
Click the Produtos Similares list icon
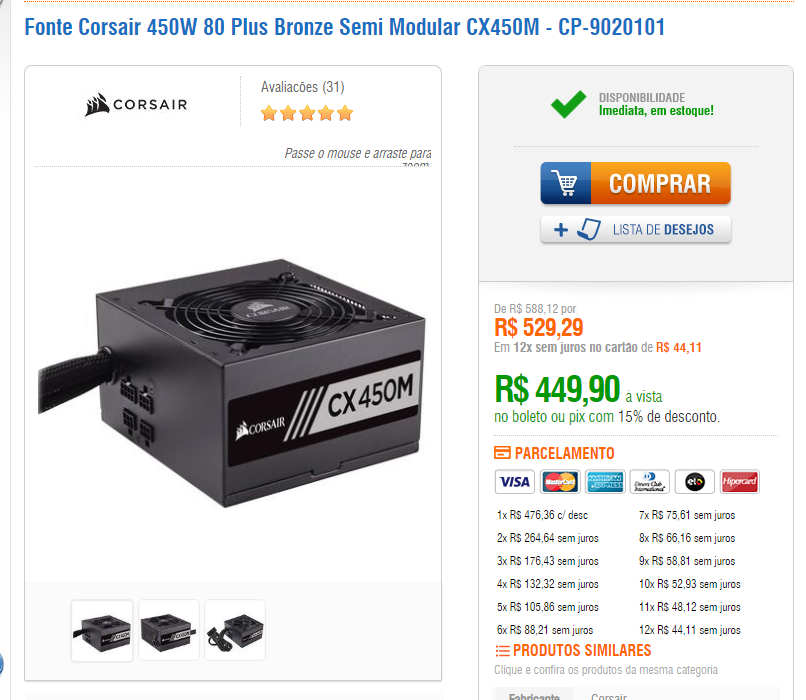click(502, 651)
